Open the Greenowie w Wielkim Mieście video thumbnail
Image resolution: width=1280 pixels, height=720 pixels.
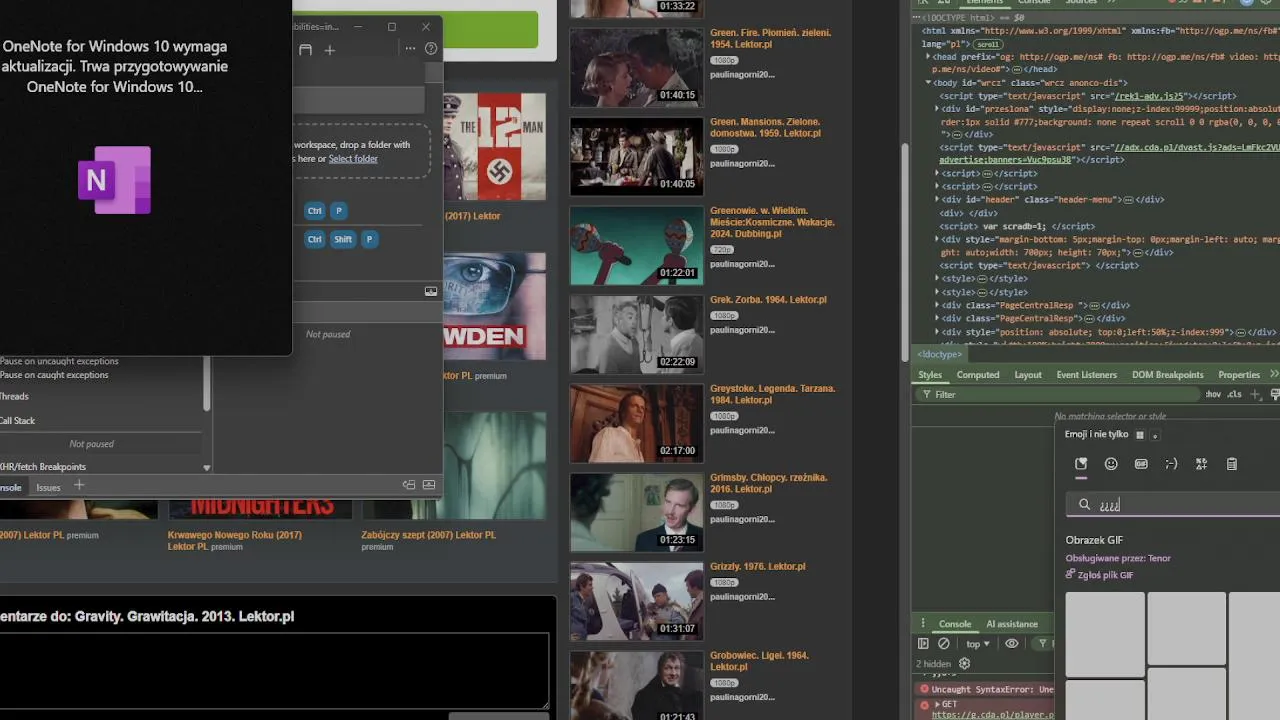636,245
